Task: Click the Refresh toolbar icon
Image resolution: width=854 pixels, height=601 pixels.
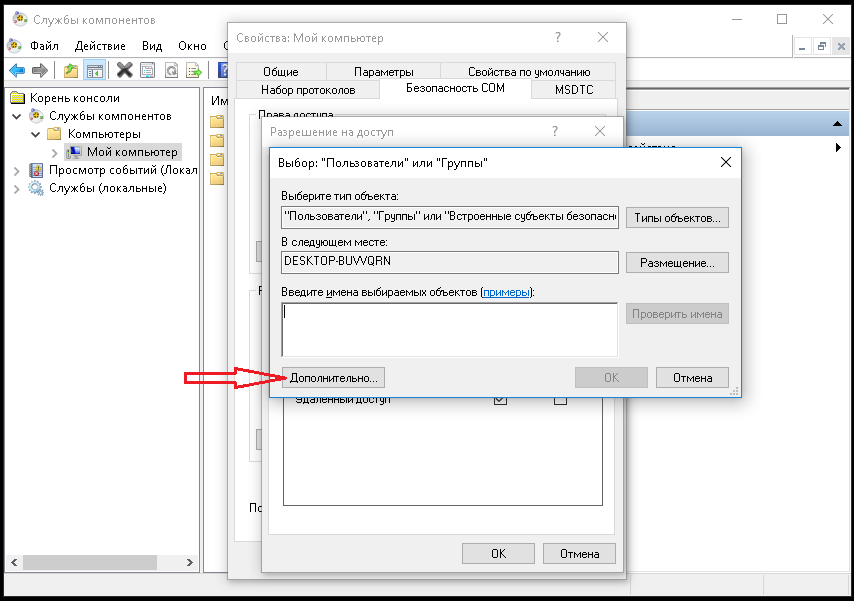Action: (x=171, y=70)
